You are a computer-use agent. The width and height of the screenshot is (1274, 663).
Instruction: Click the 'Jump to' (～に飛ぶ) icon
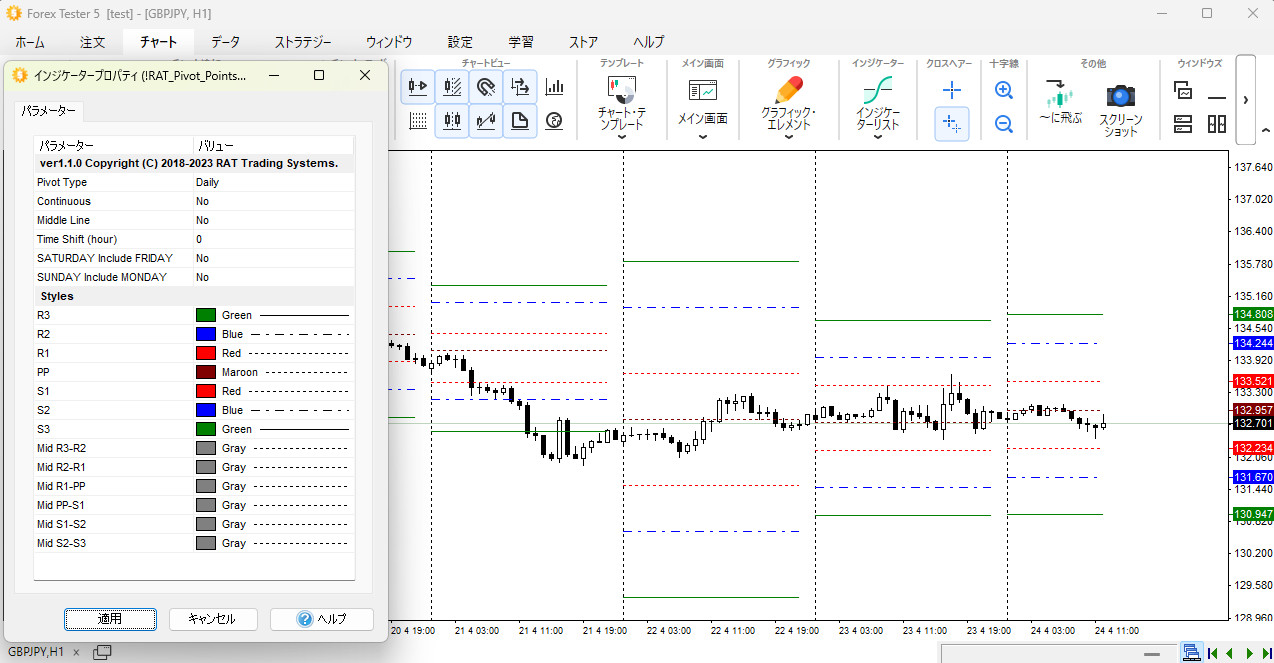[x=1059, y=95]
